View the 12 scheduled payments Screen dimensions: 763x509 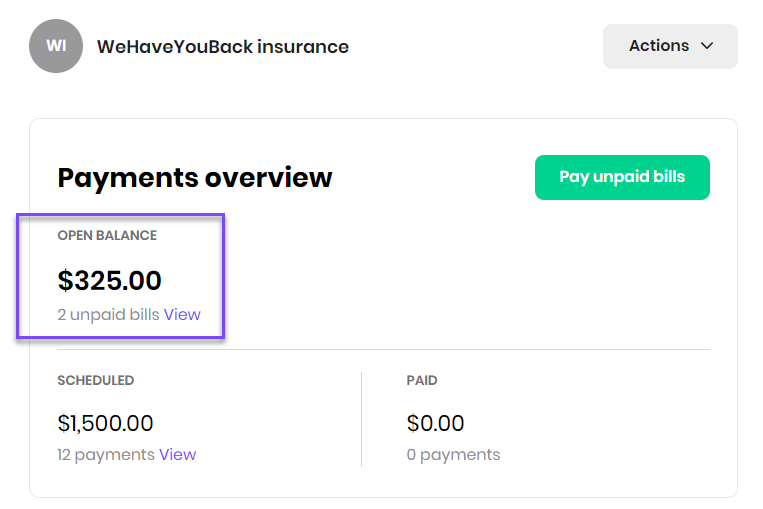click(x=177, y=454)
